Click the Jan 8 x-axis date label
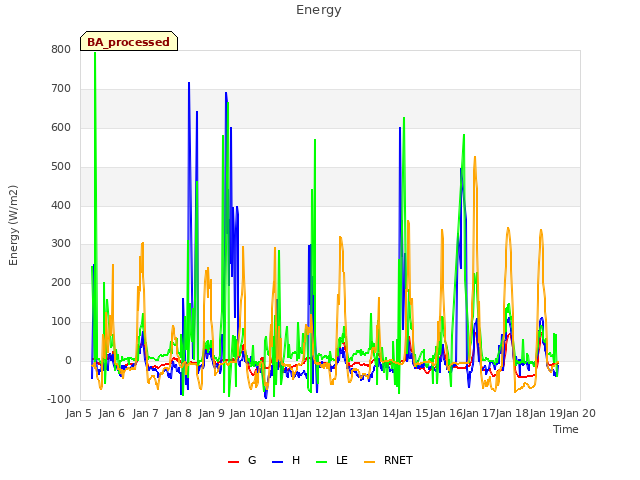 [x=179, y=413]
